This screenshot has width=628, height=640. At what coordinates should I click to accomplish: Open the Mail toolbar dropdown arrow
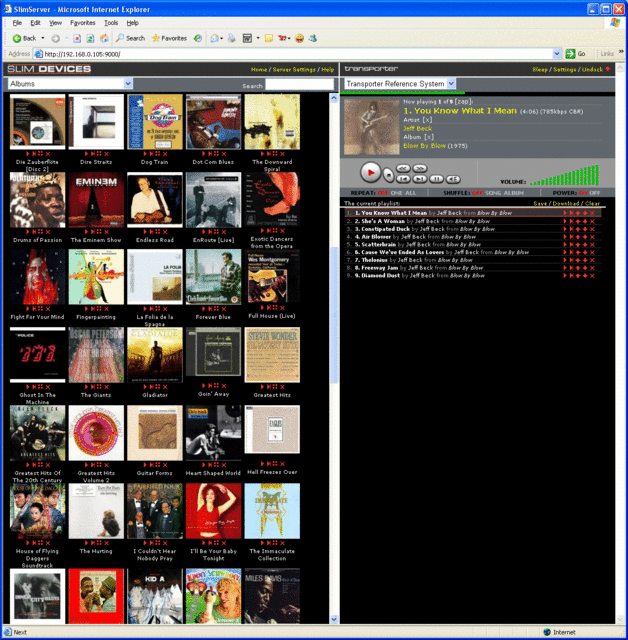pyautogui.click(x=221, y=38)
